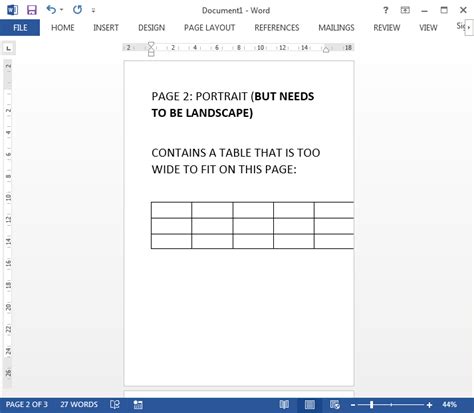Maximize the Word window
Image resolution: width=474 pixels, height=413 pixels.
click(x=444, y=10)
